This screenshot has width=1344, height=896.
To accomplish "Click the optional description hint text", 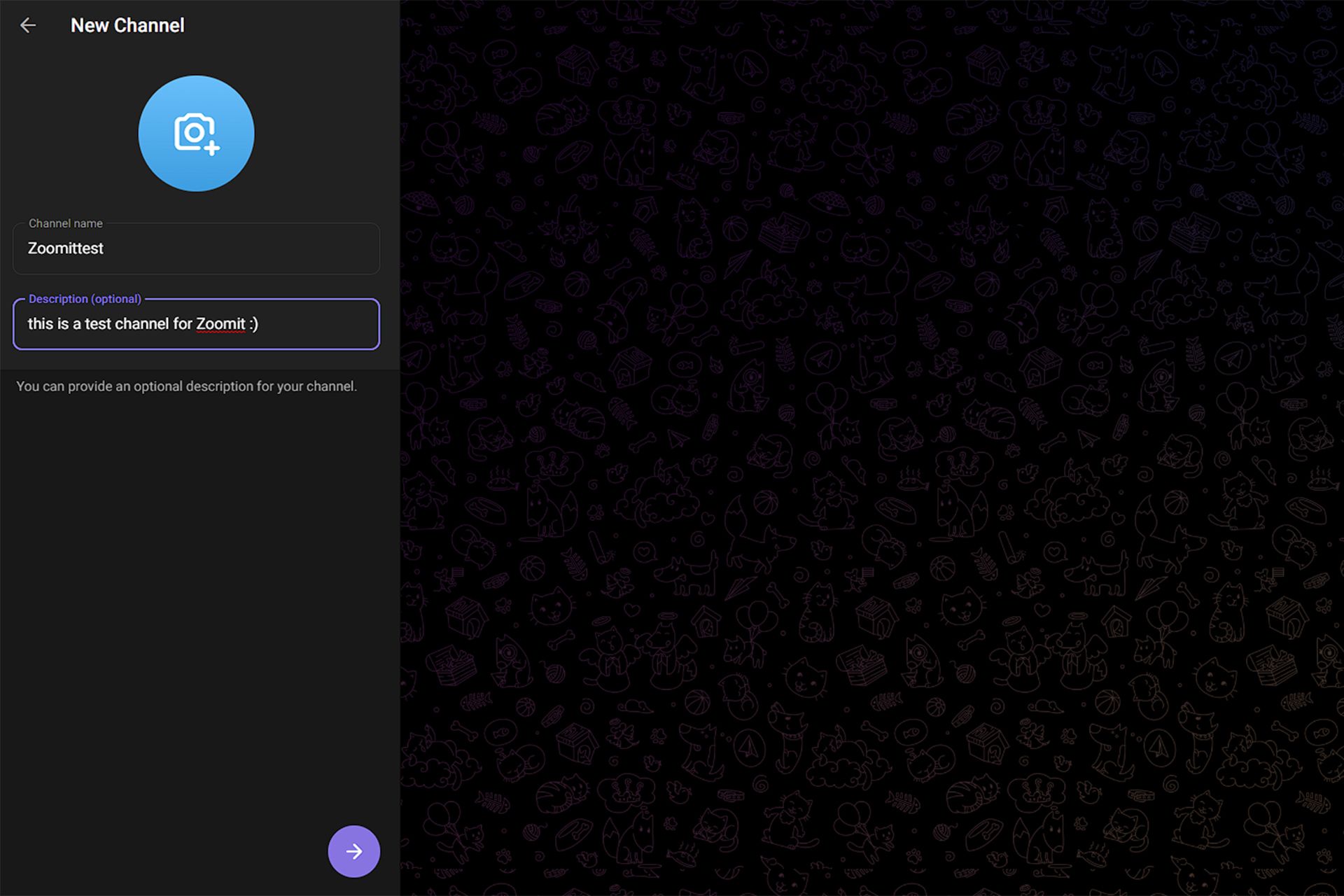I will pos(187,386).
